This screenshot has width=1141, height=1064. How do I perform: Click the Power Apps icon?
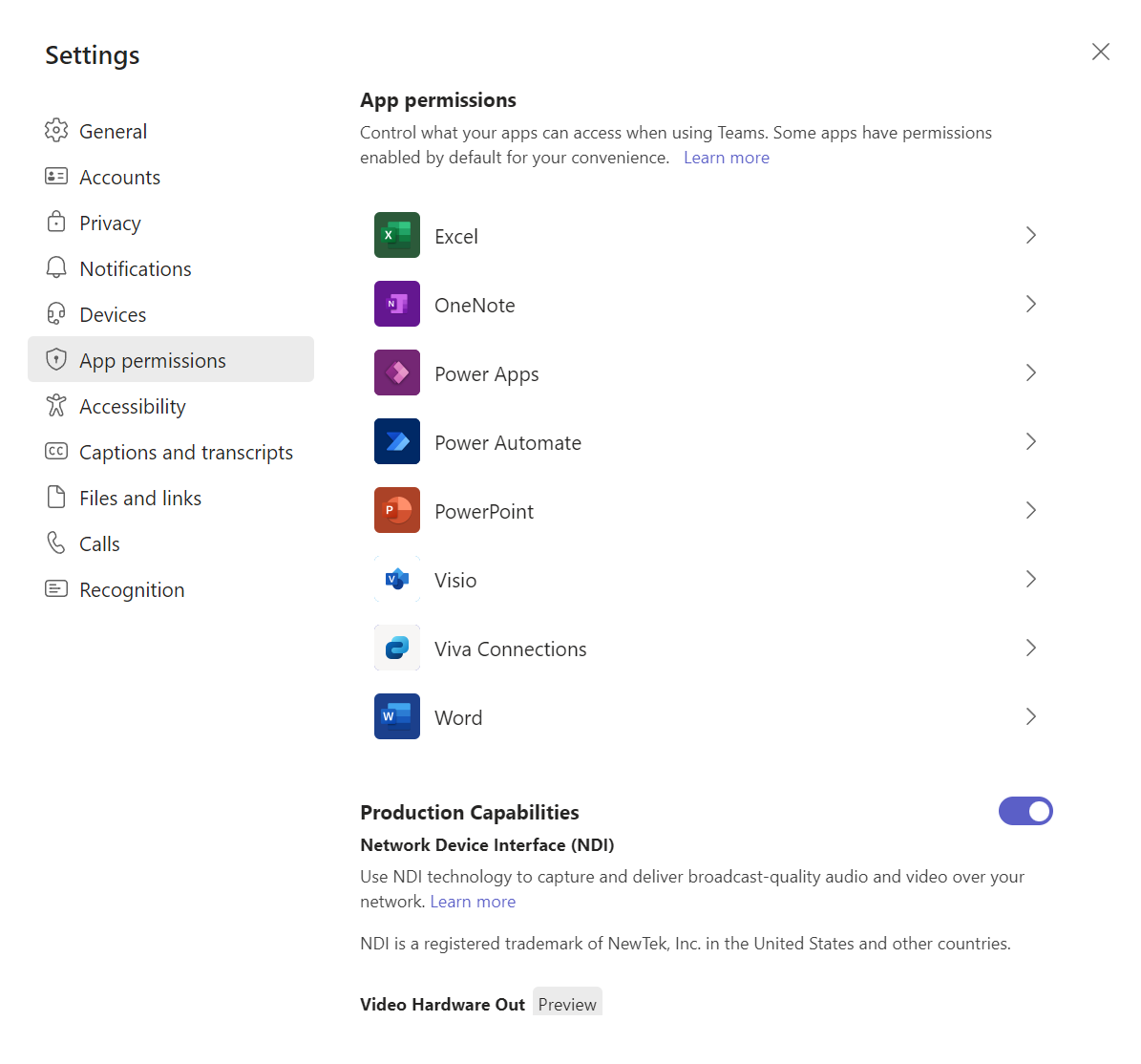coord(396,372)
